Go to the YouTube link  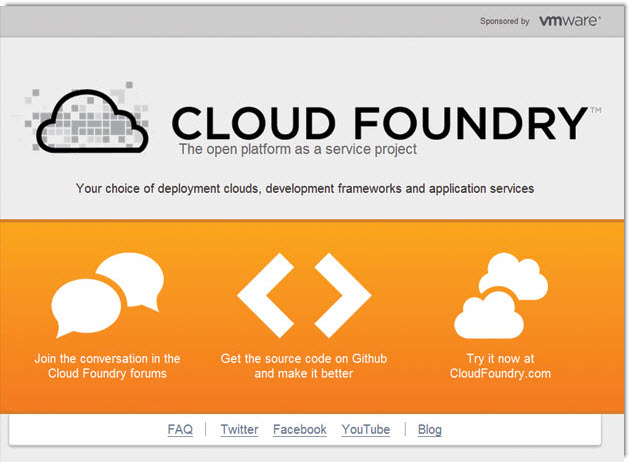(366, 429)
